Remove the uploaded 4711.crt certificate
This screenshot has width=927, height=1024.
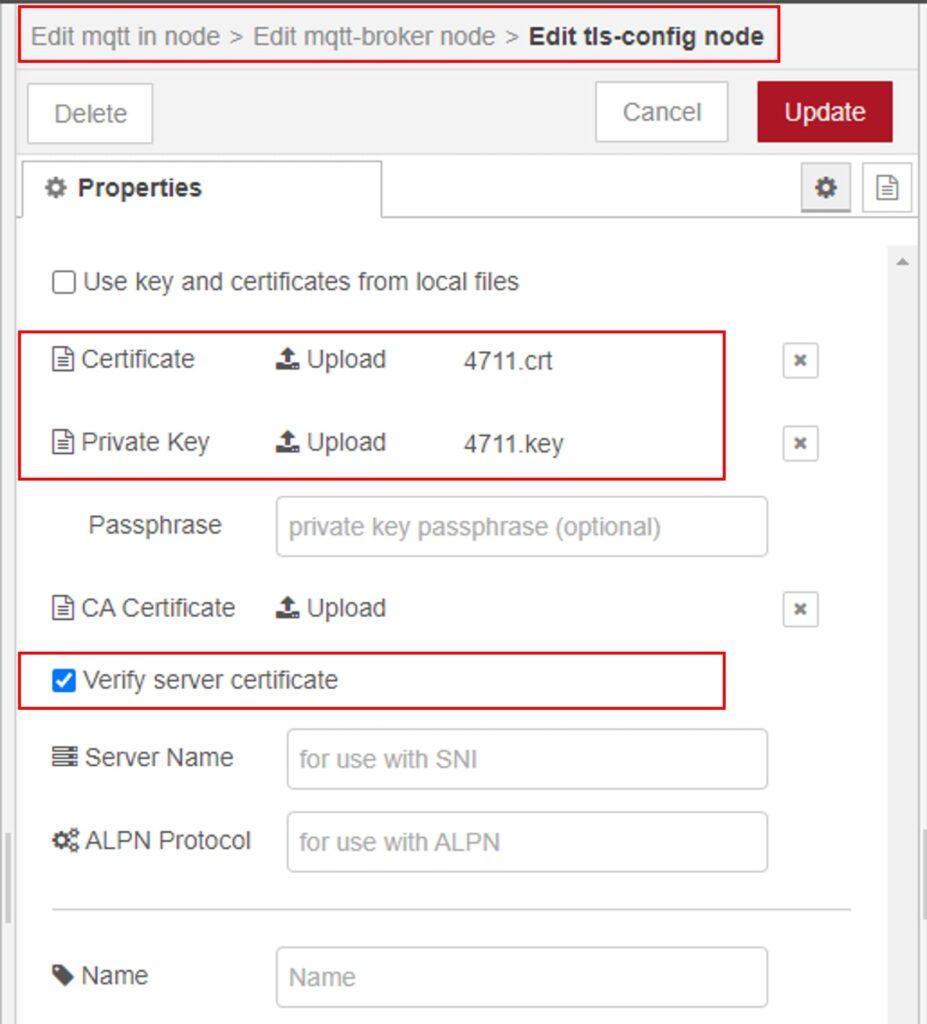click(x=799, y=360)
